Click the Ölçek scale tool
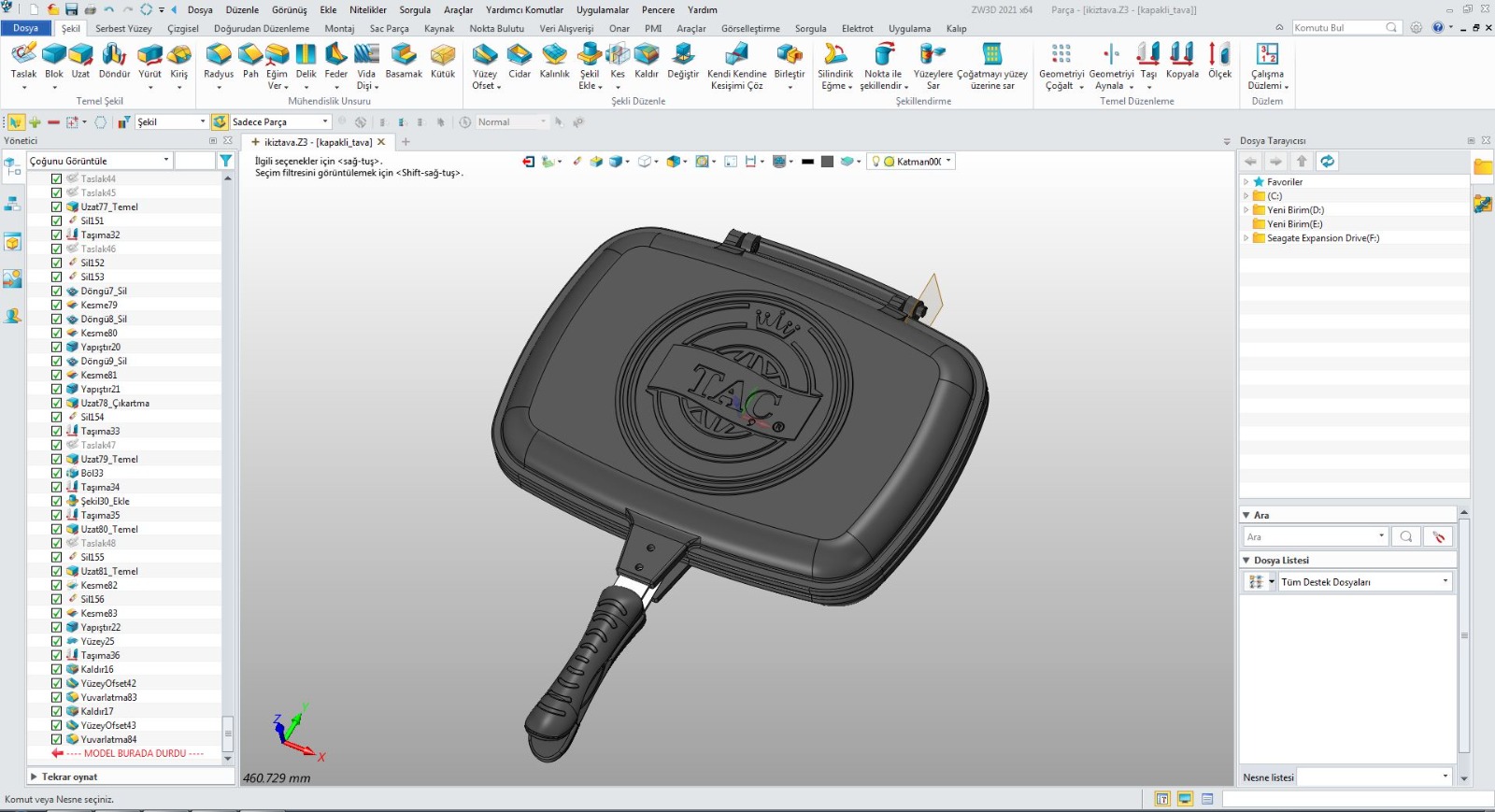This screenshot has height=812, width=1495. pyautogui.click(x=1219, y=61)
